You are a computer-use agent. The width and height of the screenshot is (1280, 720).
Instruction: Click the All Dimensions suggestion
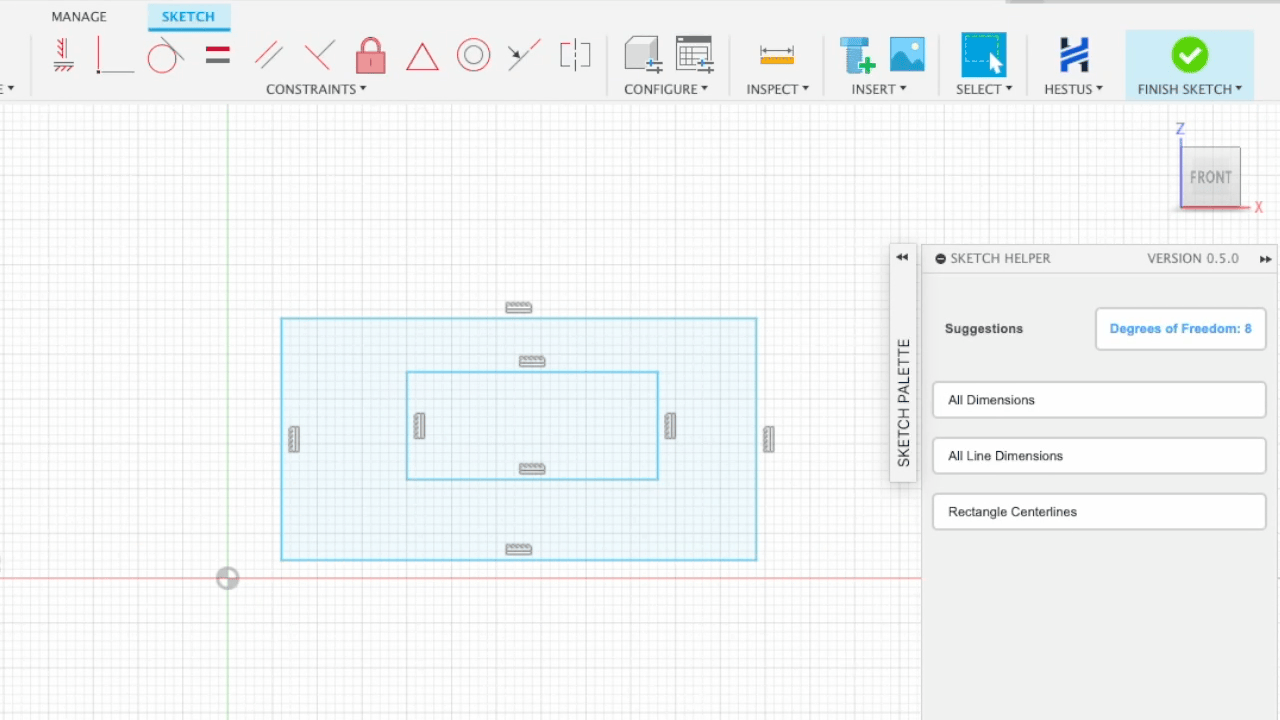pyautogui.click(x=1099, y=400)
